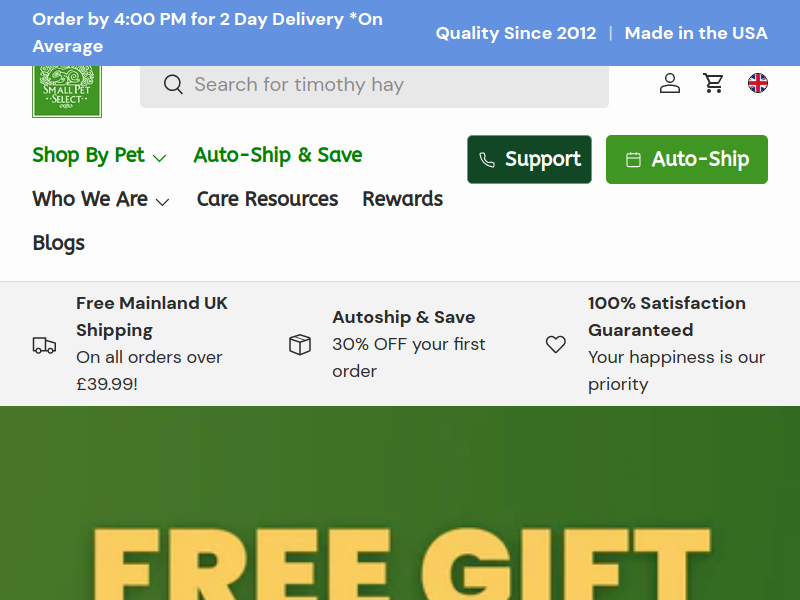The width and height of the screenshot is (800, 600).
Task: Click the dark green Support button
Action: tap(529, 159)
